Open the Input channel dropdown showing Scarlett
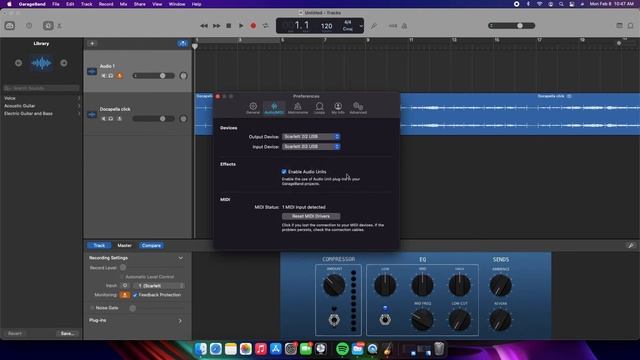Viewport: 640px width, 360px height. (158, 286)
